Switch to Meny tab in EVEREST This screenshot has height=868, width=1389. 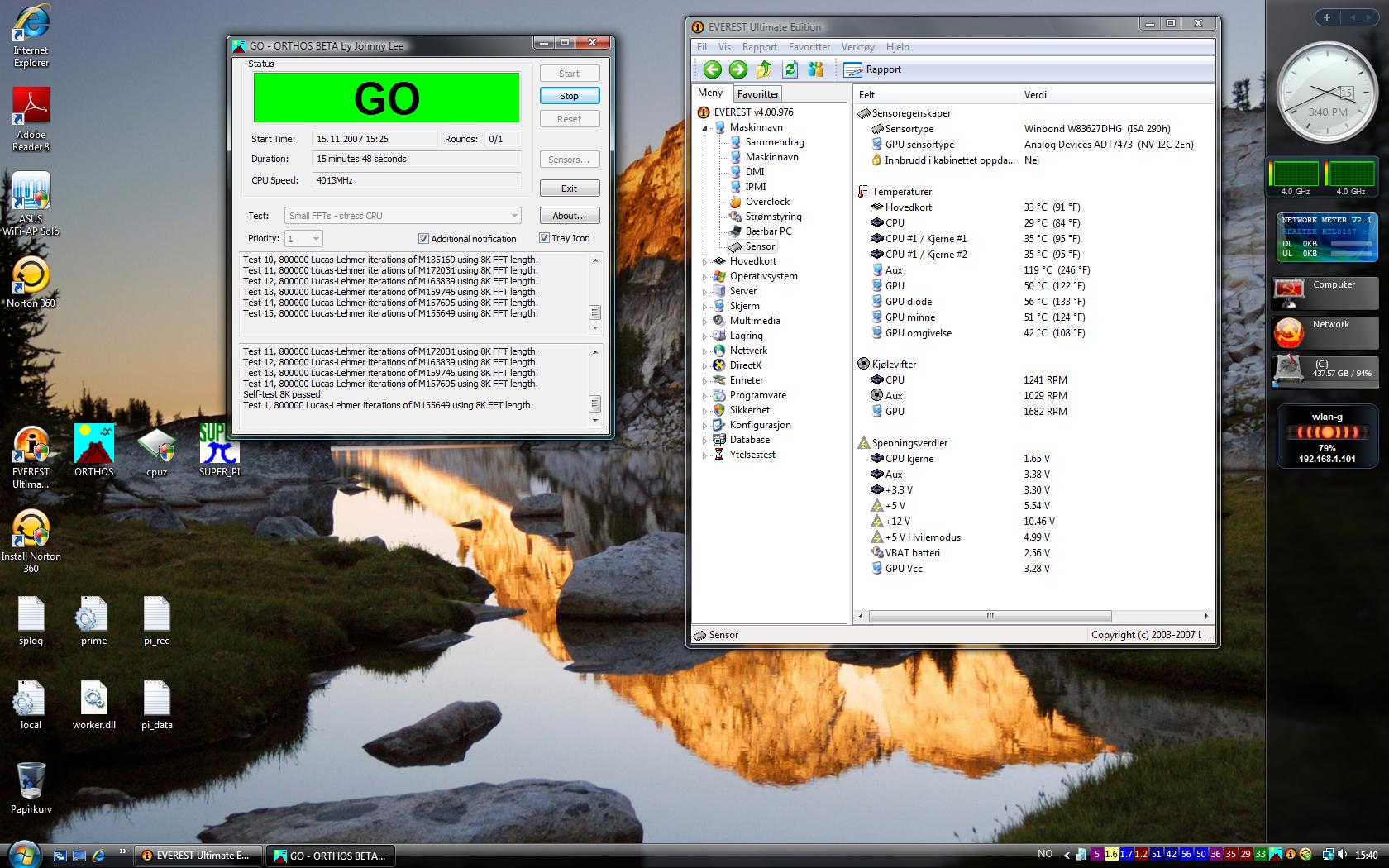click(710, 93)
